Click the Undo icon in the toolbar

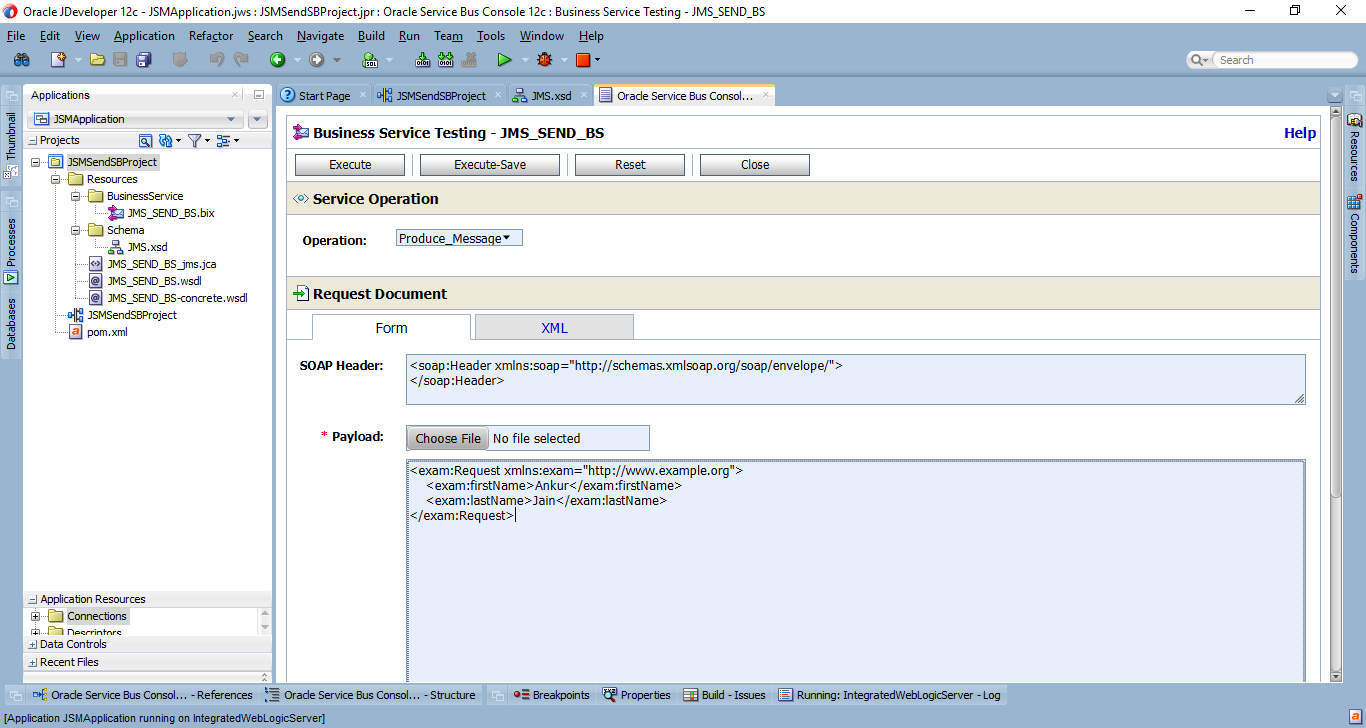tap(217, 59)
